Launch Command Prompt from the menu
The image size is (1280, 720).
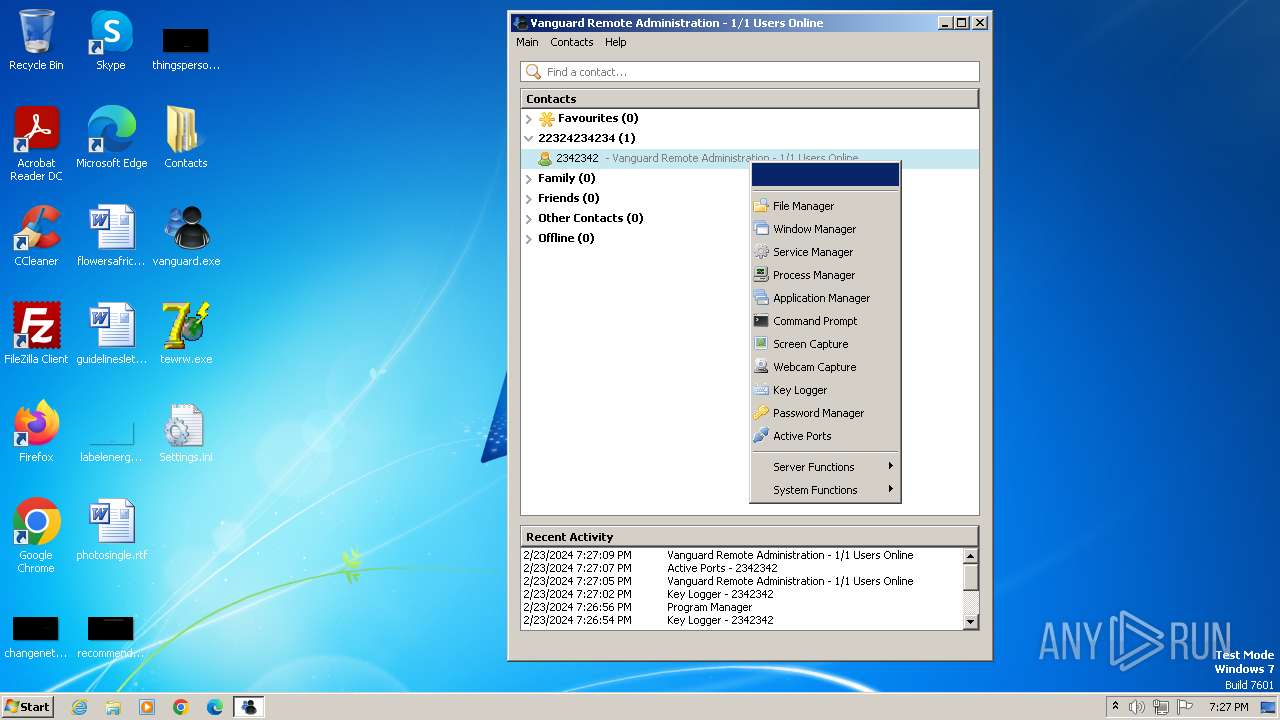click(x=825, y=321)
